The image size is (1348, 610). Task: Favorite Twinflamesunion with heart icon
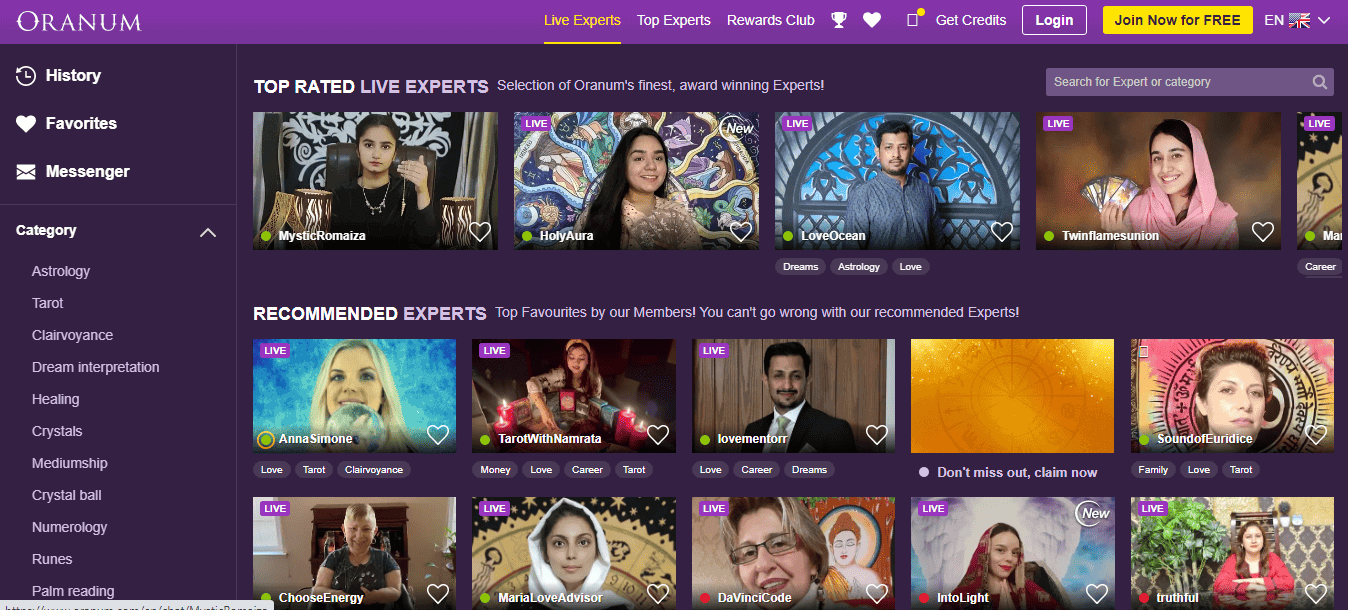pyautogui.click(x=1263, y=232)
